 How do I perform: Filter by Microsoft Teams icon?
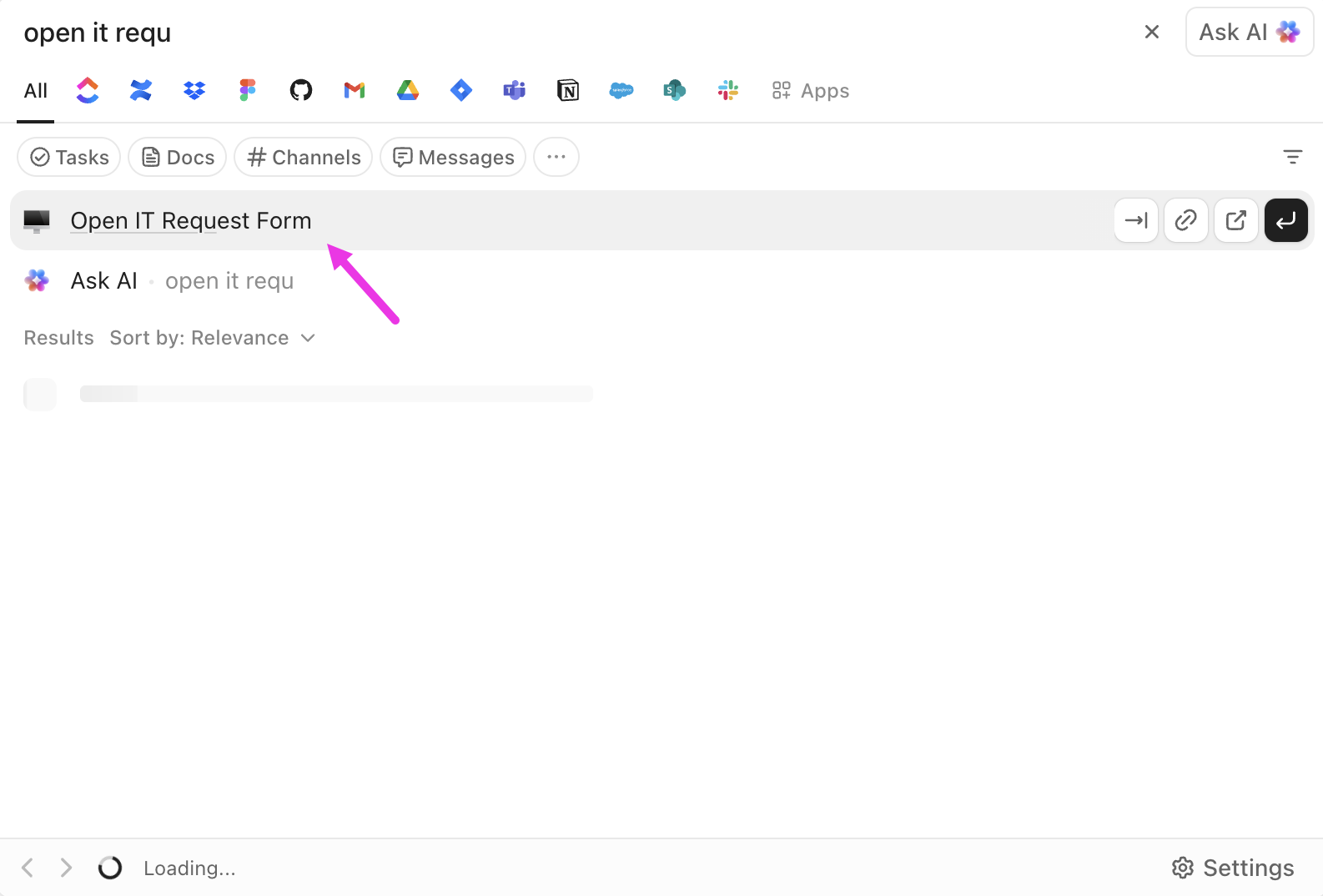tap(515, 90)
